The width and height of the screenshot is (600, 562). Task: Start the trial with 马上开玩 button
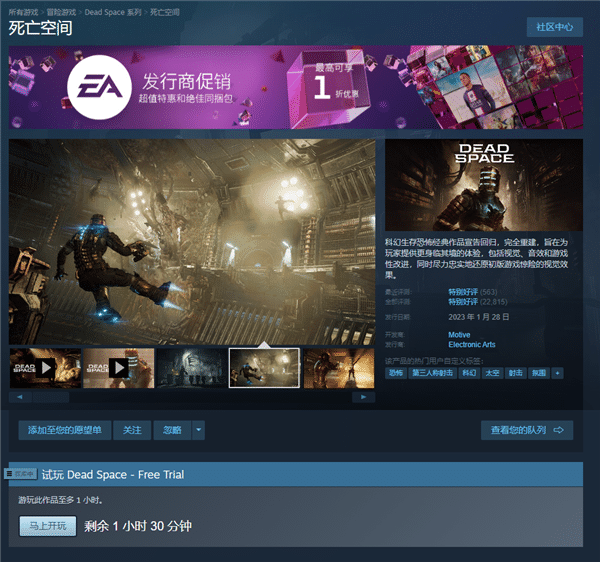tap(48, 526)
